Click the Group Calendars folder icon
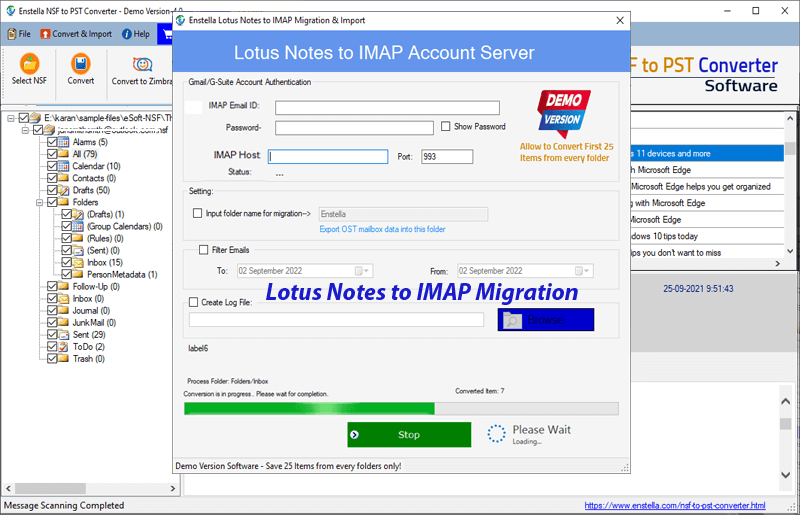Screen dimensions: 800x515 tap(78, 226)
